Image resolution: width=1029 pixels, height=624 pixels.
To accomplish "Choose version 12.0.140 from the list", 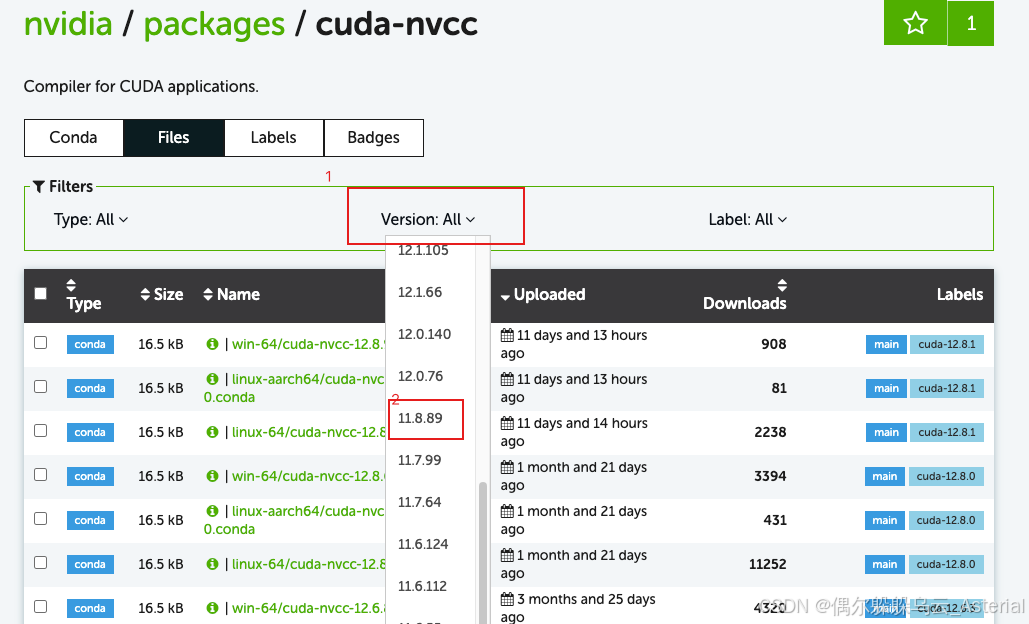I will (x=425, y=334).
